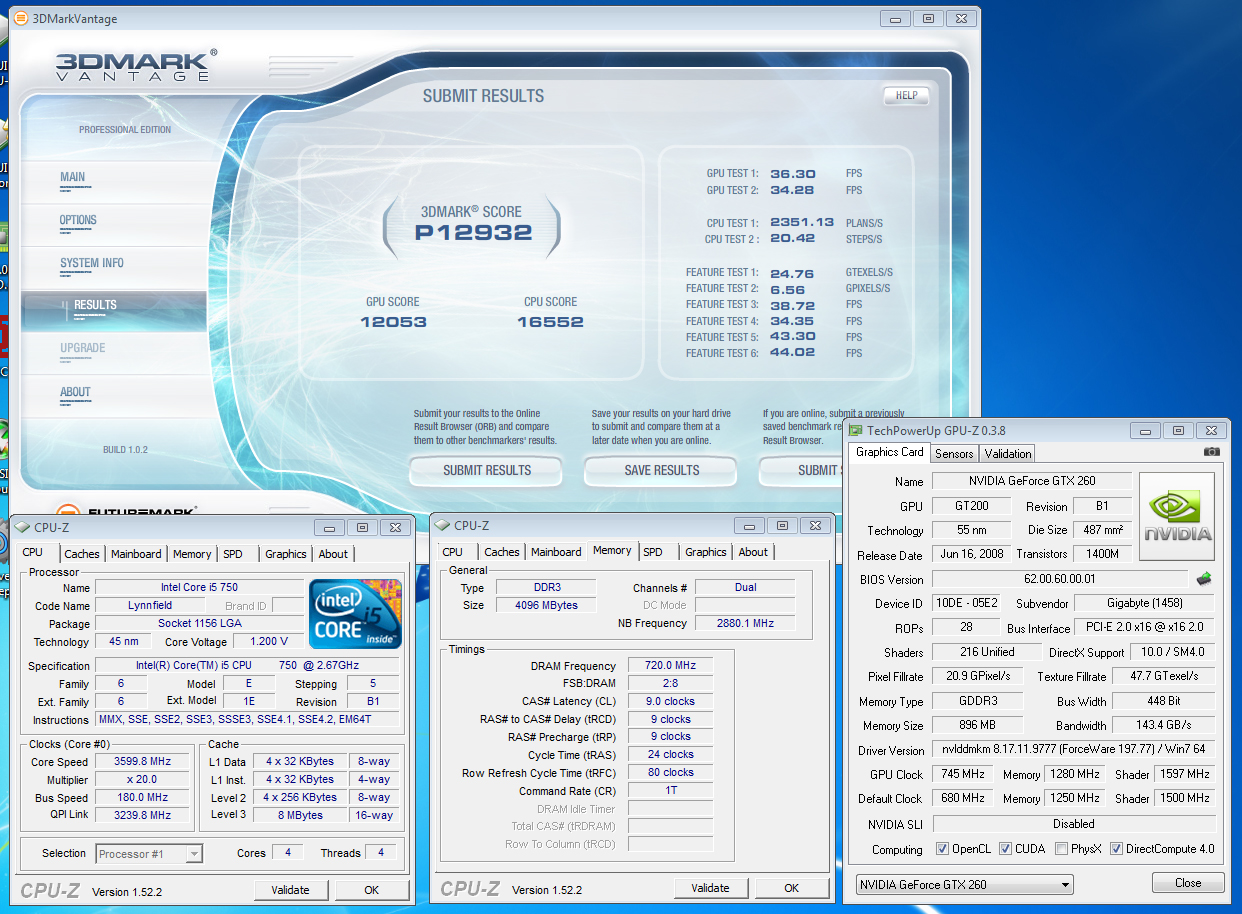Click the Package value Socket 1156 LGA
This screenshot has height=914, width=1242.
198,624
